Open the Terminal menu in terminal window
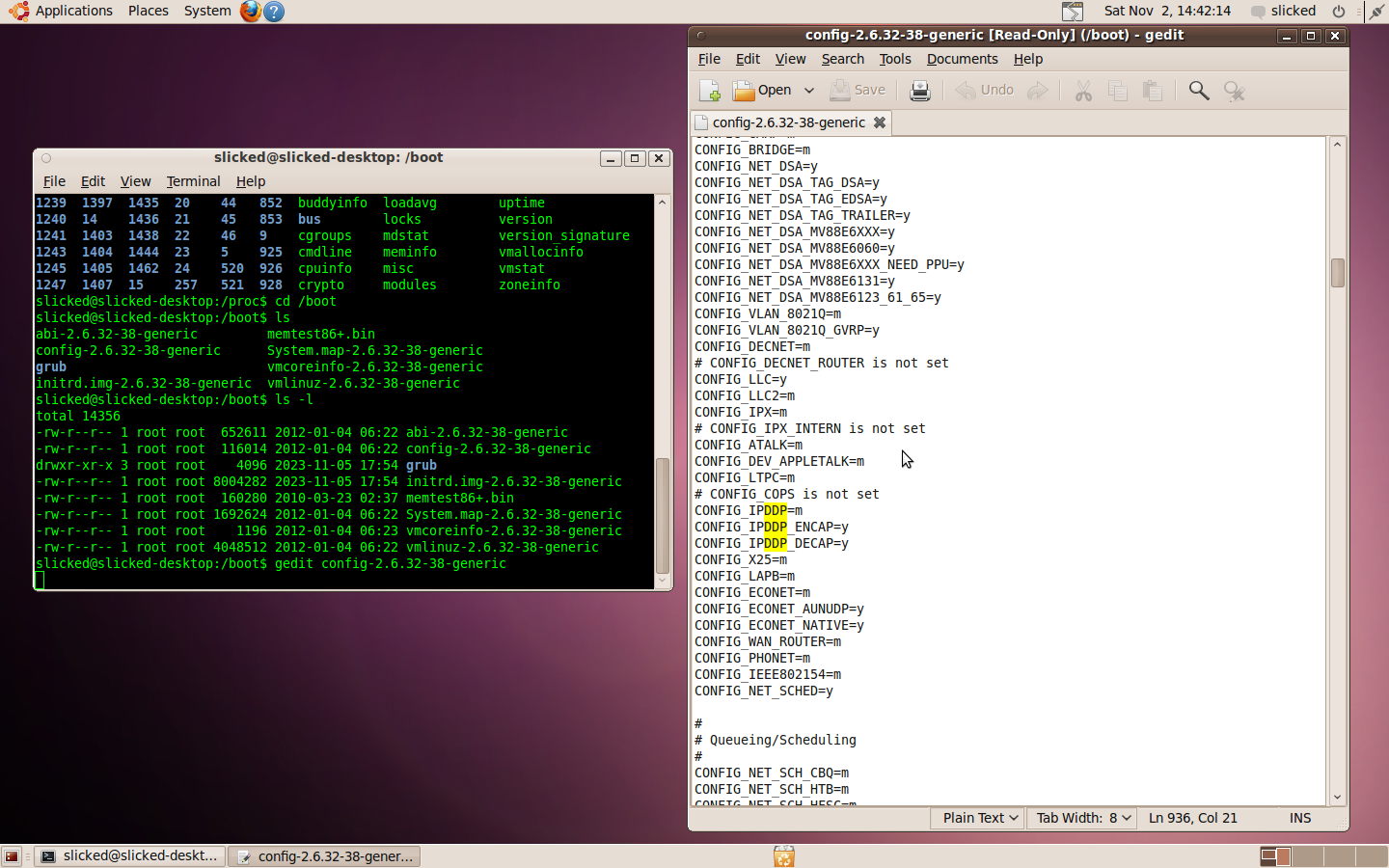Viewport: 1389px width, 868px height. pos(193,181)
